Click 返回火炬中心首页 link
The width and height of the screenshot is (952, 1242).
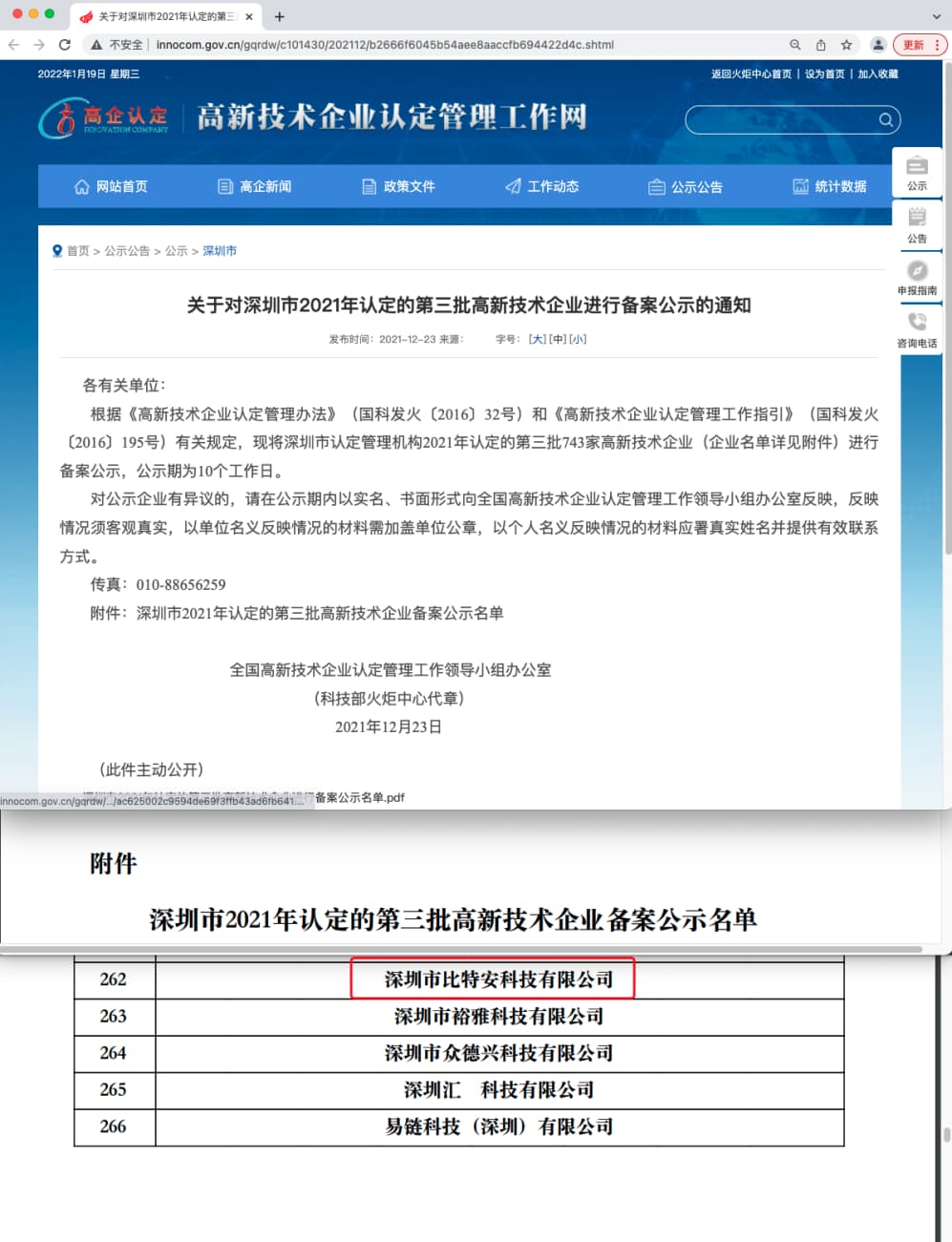(x=751, y=74)
